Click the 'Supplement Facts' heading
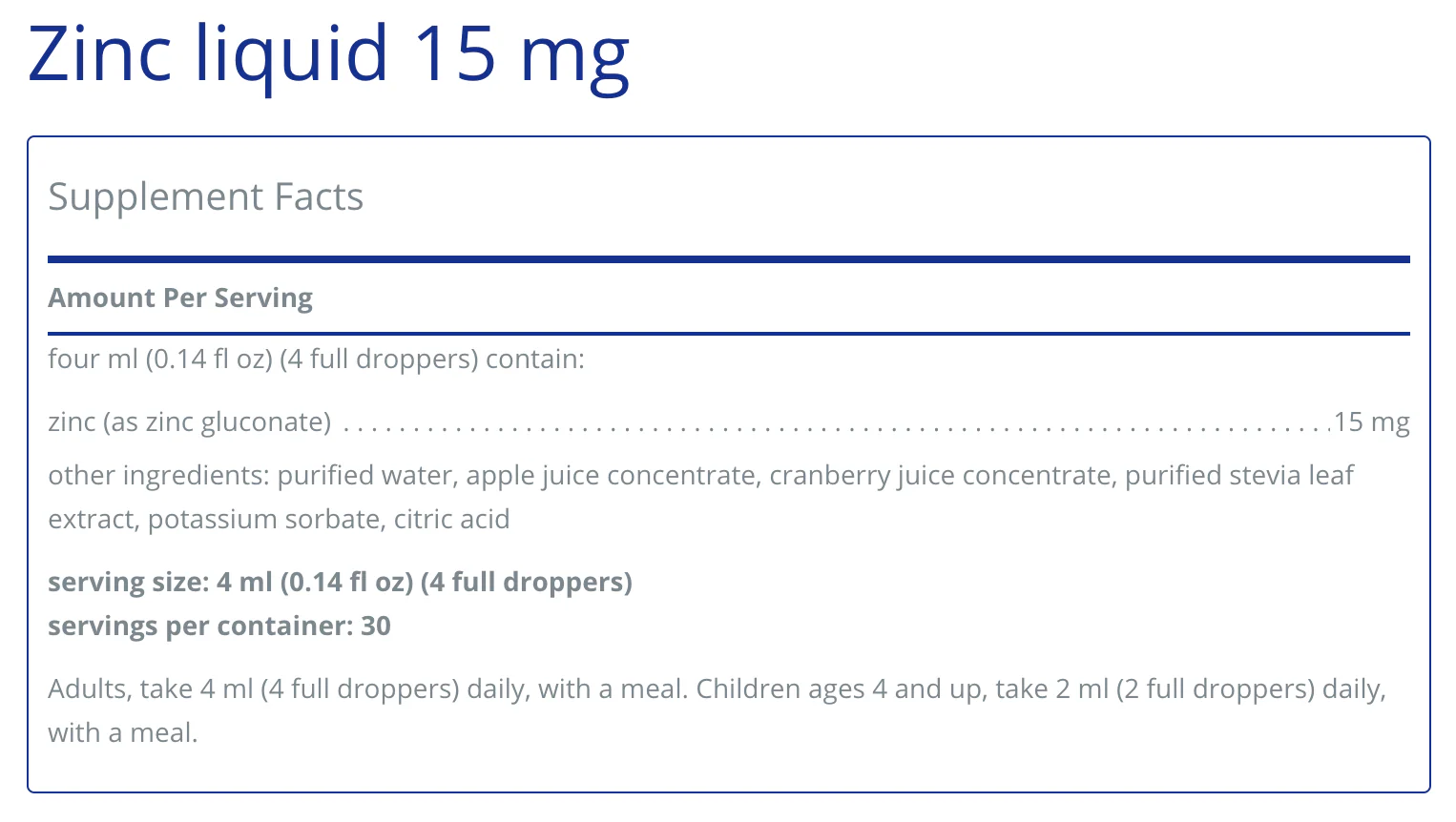 (x=206, y=197)
